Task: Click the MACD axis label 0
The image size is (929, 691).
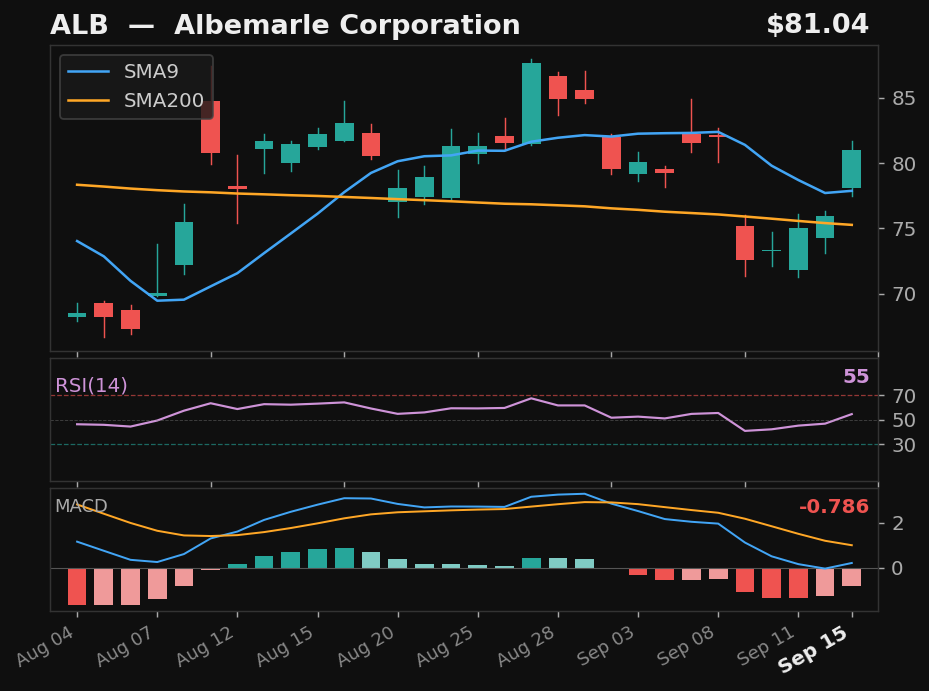Action: 898,568
